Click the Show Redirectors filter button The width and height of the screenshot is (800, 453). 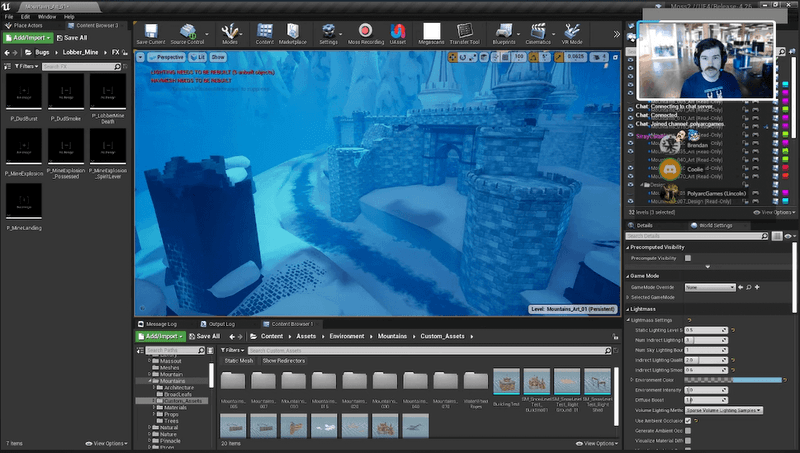[282, 359]
